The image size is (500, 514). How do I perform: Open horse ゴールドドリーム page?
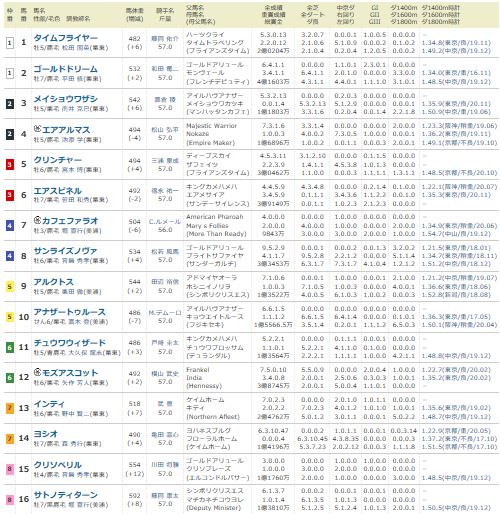66,69
